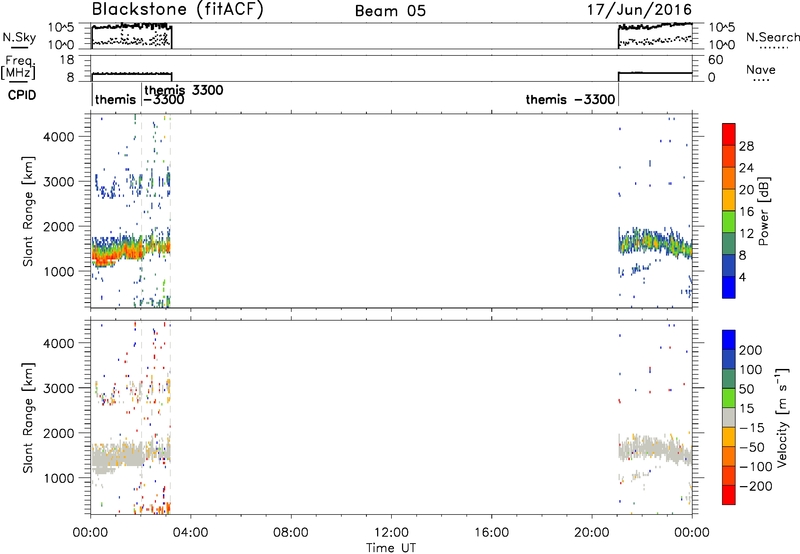Click the power colorbar tick value '16'

746,212
